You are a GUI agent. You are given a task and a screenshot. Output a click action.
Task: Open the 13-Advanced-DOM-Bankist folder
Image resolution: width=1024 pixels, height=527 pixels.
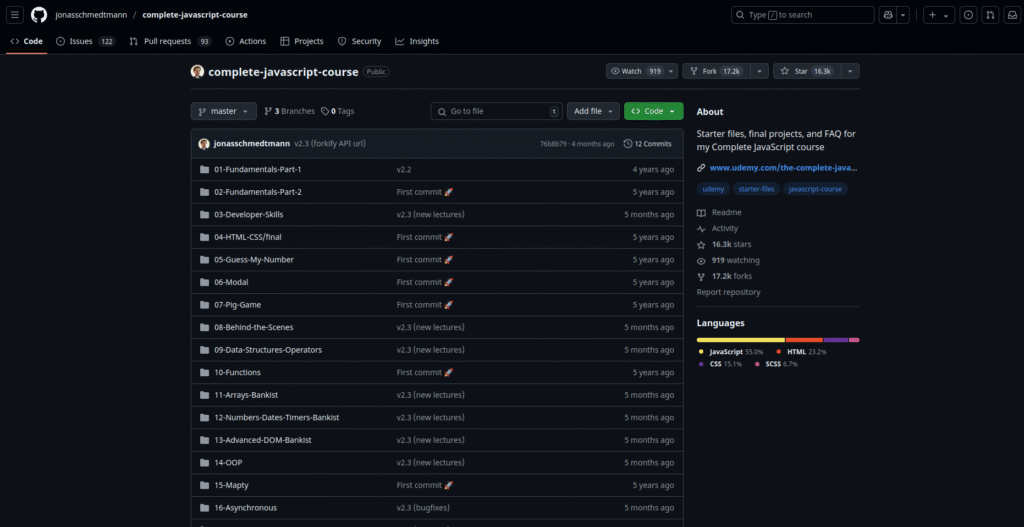pos(263,440)
